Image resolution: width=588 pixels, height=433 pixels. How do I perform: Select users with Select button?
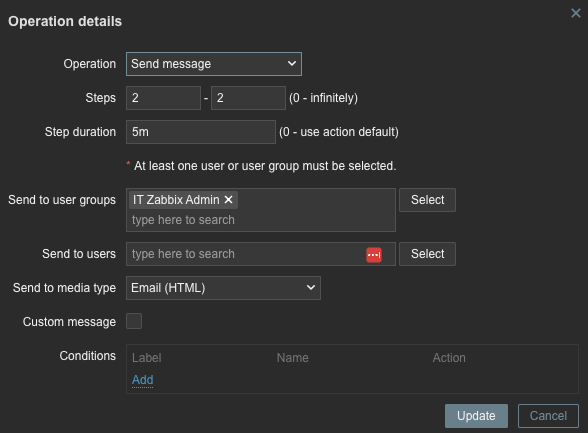click(428, 254)
